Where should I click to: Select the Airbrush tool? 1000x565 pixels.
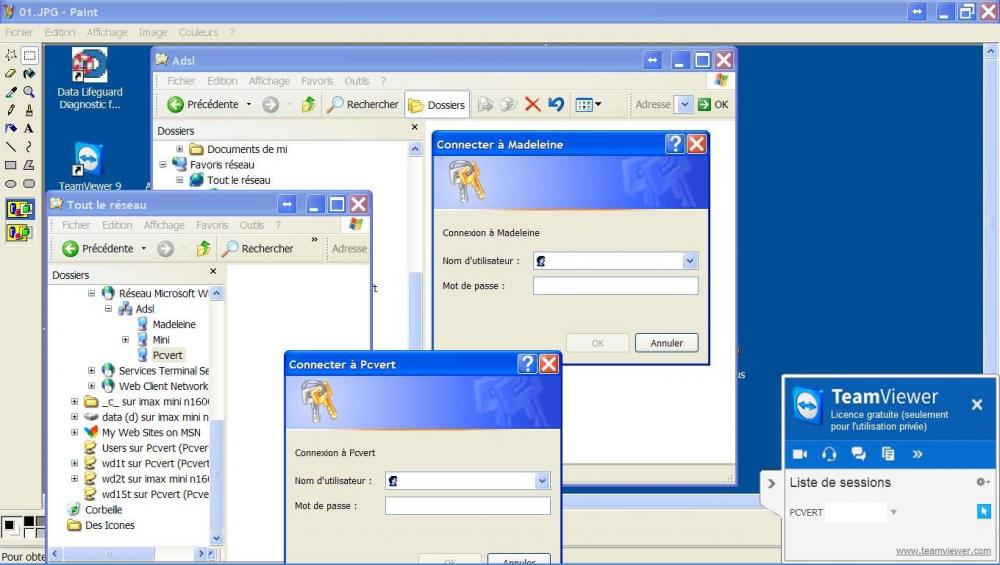pos(11,128)
